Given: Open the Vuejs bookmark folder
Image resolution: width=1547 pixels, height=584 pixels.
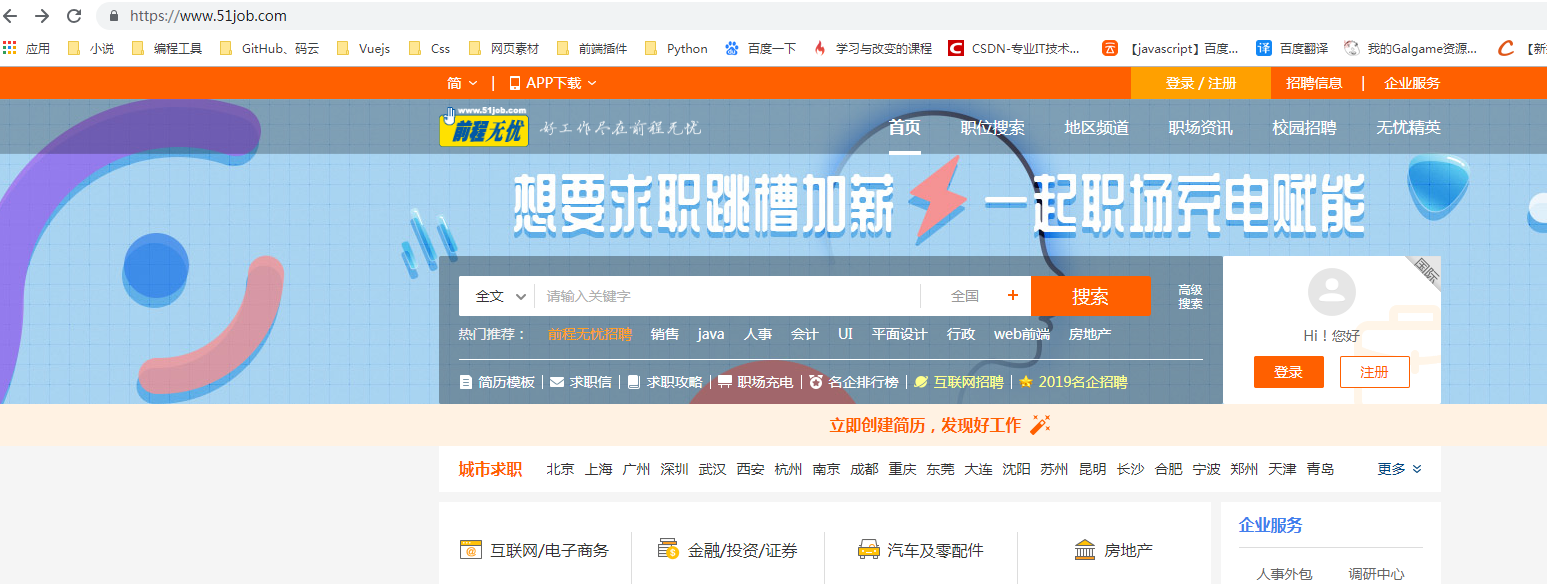Looking at the screenshot, I should (x=363, y=48).
